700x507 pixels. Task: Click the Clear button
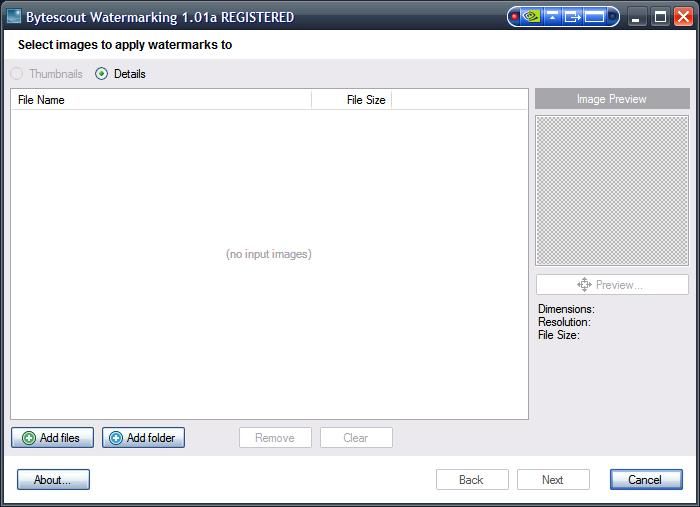[356, 438]
